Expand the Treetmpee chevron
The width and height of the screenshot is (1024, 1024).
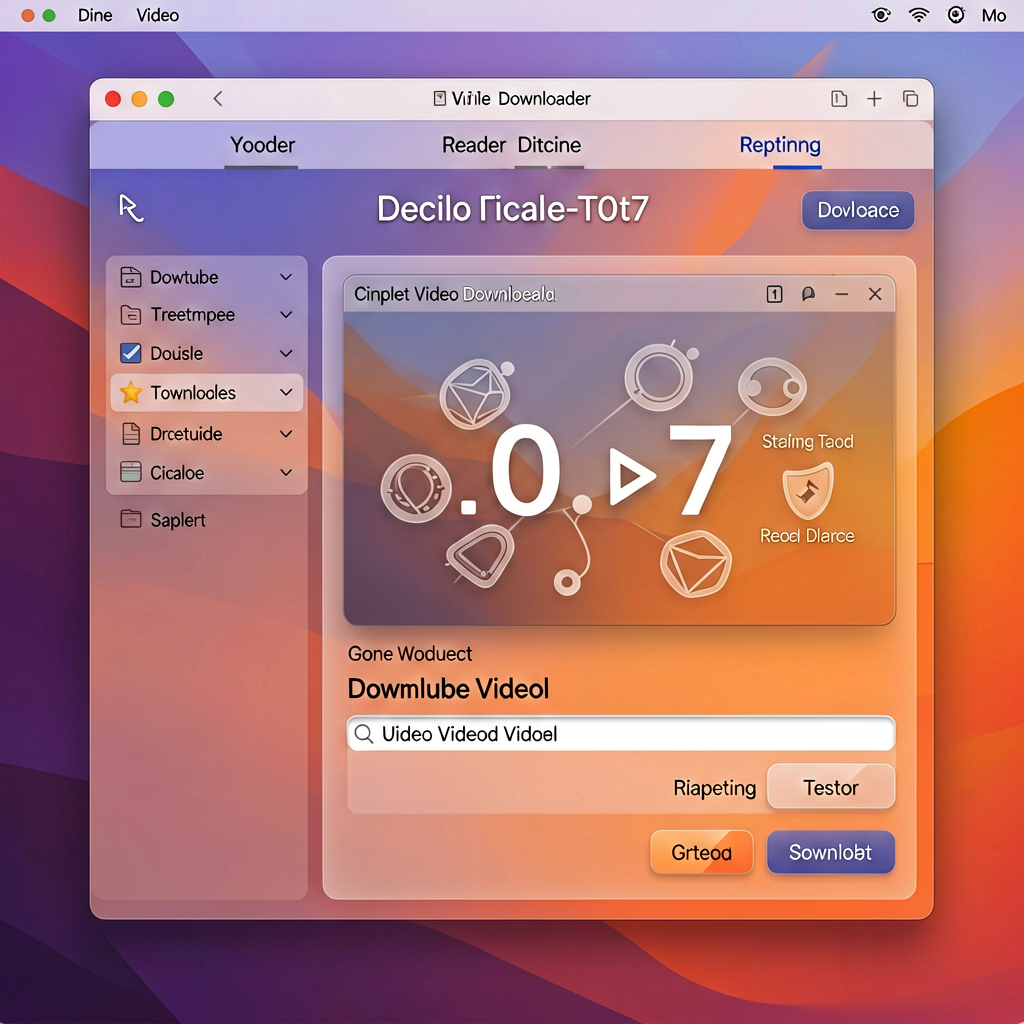point(286,315)
